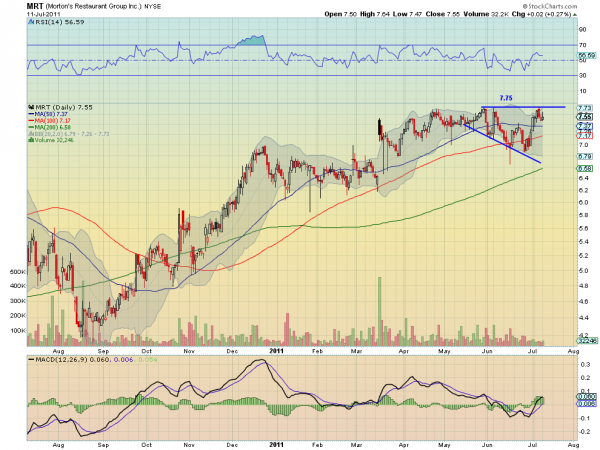
Task: Click "Apr" on the price panel date axis
Action: click(x=403, y=351)
